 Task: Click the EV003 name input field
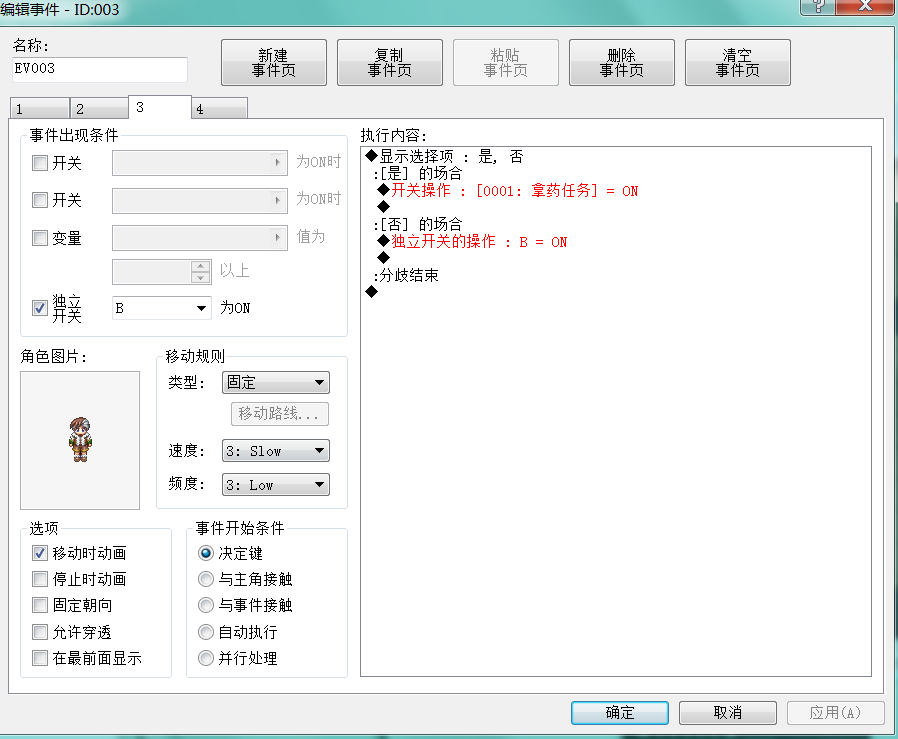100,69
